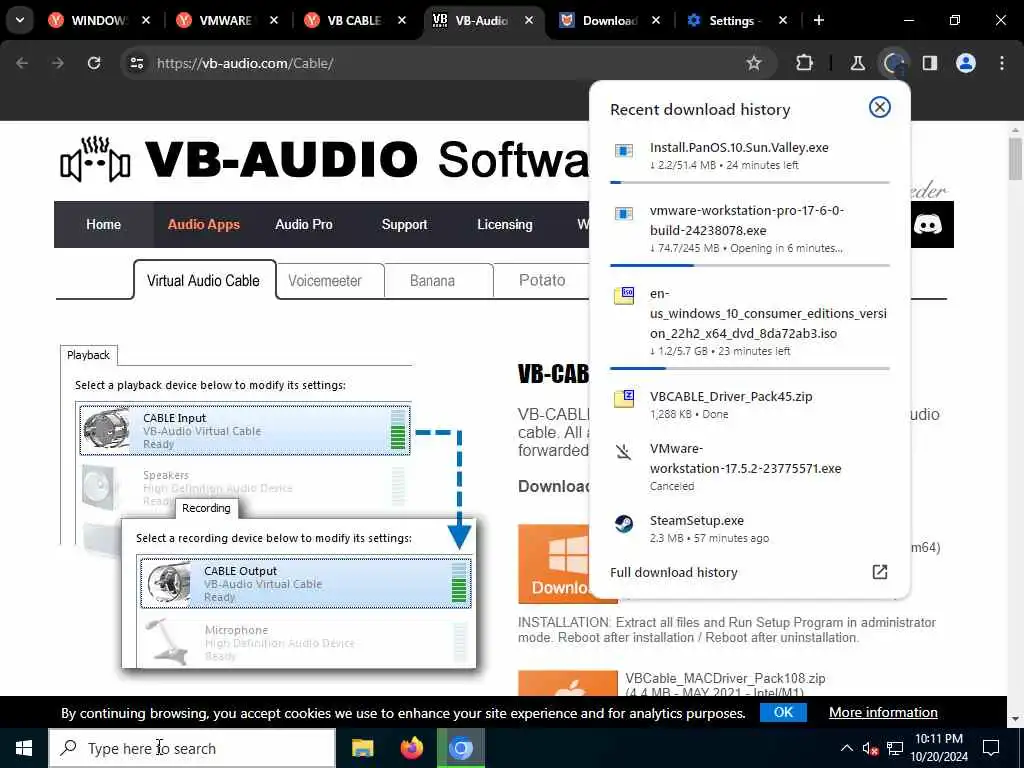
Task: Click the Install.PanOS download progress bar
Action: (750, 182)
